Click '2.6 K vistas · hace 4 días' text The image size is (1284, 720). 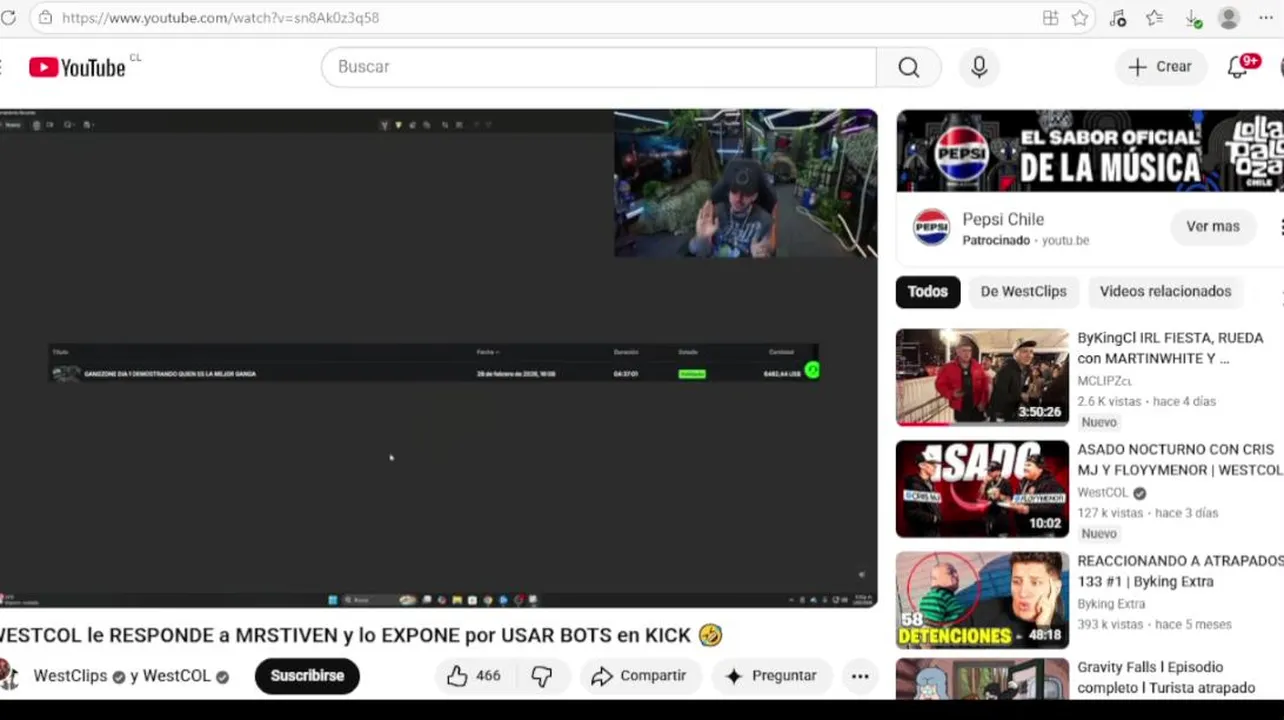pyautogui.click(x=1146, y=401)
